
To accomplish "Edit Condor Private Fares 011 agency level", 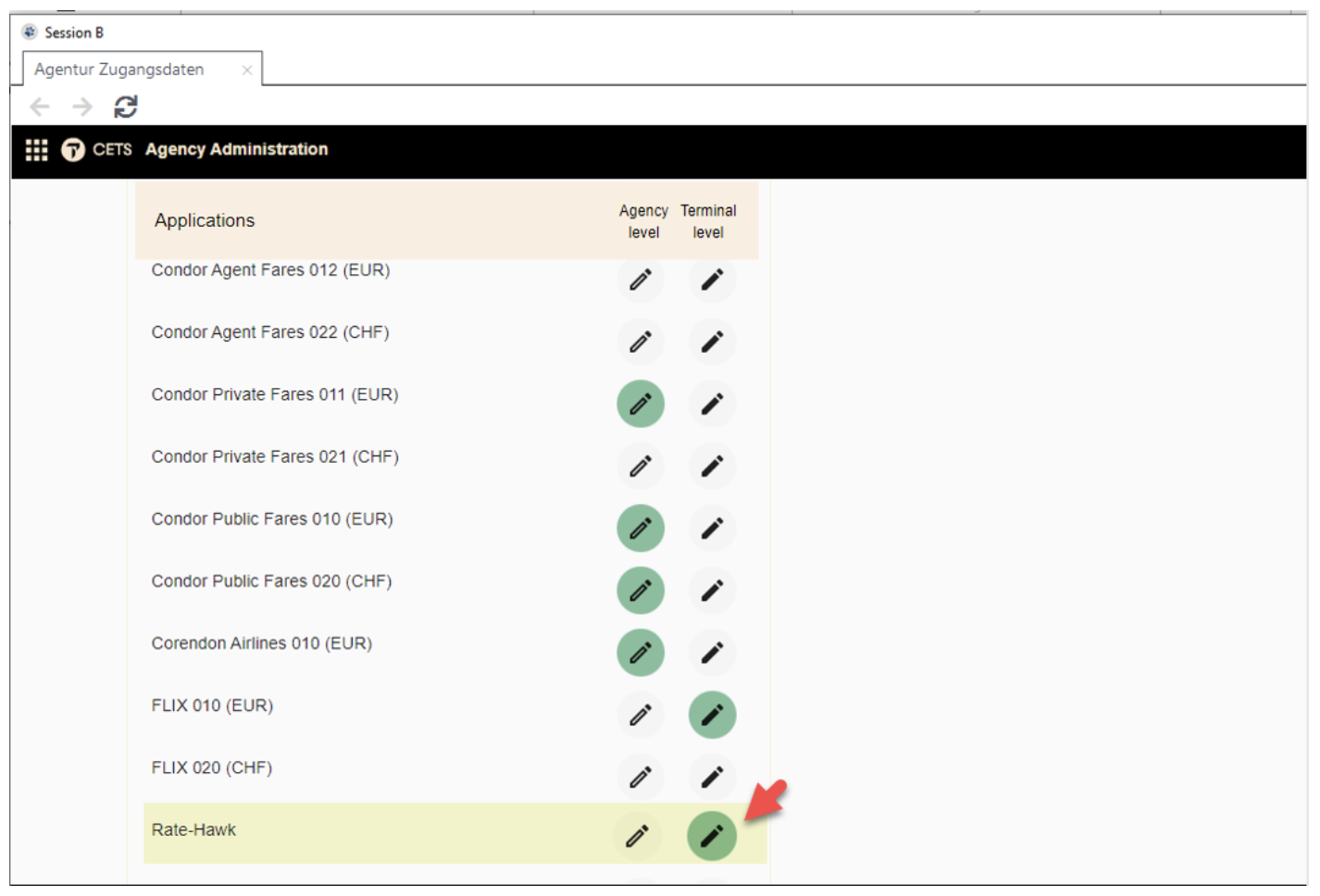I will (x=641, y=404).
